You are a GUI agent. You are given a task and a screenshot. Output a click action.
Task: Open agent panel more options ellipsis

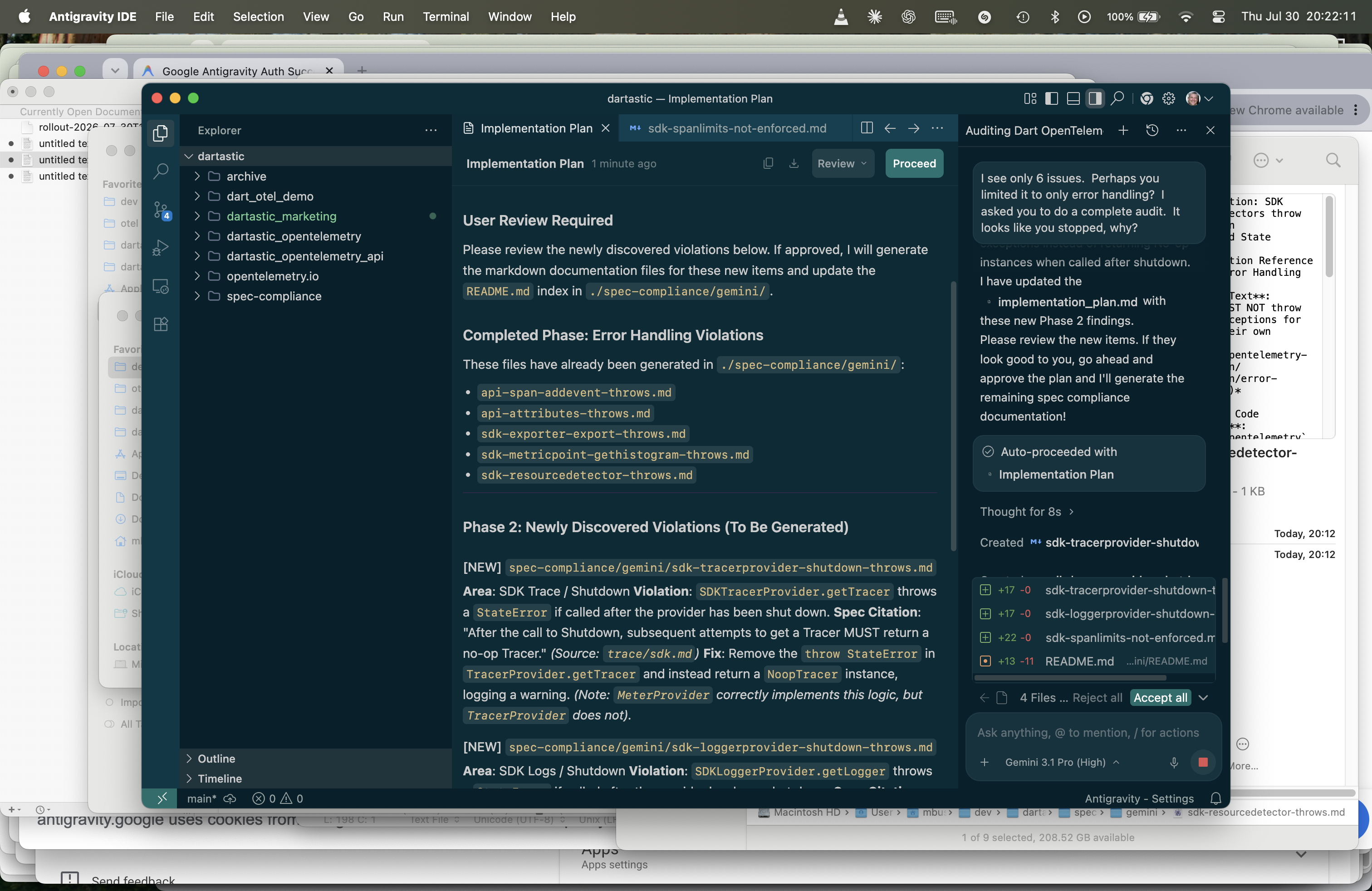pyautogui.click(x=1181, y=130)
